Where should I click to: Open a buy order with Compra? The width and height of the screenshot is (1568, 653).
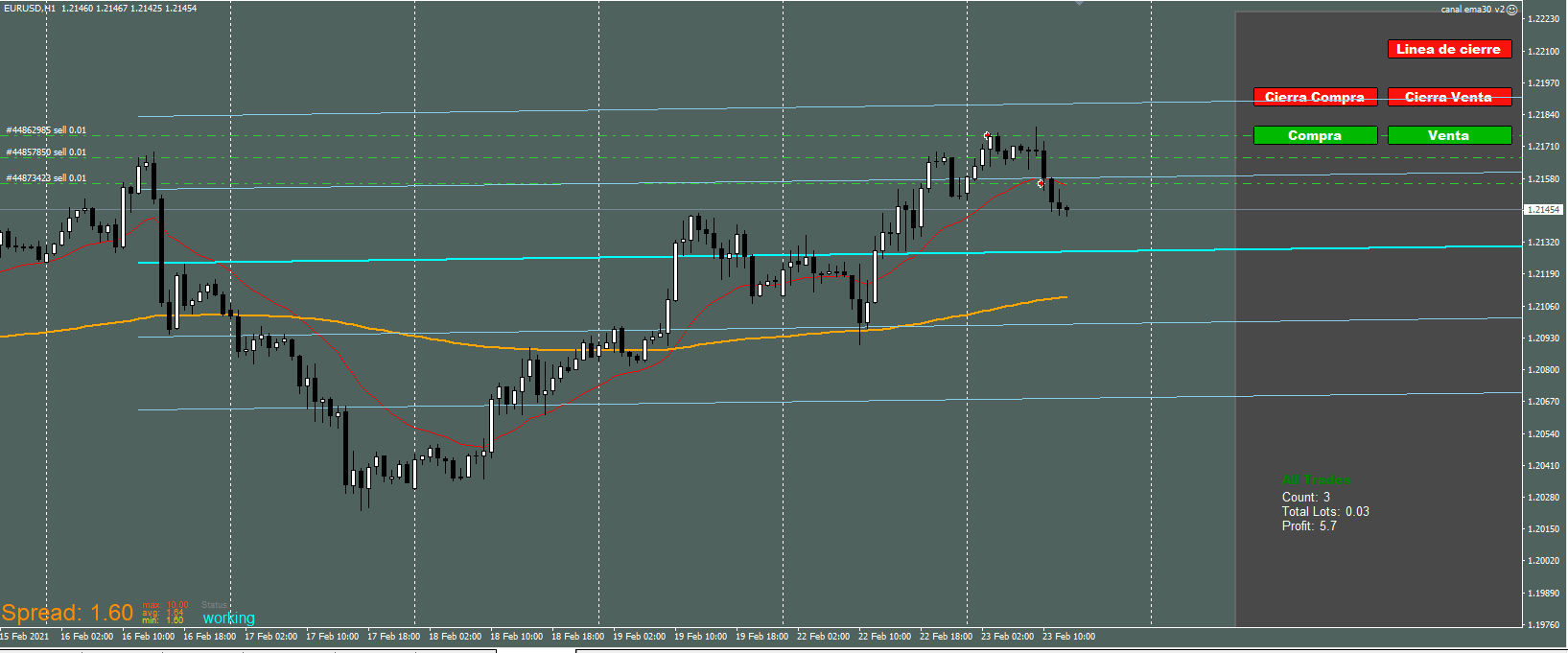coord(1315,135)
